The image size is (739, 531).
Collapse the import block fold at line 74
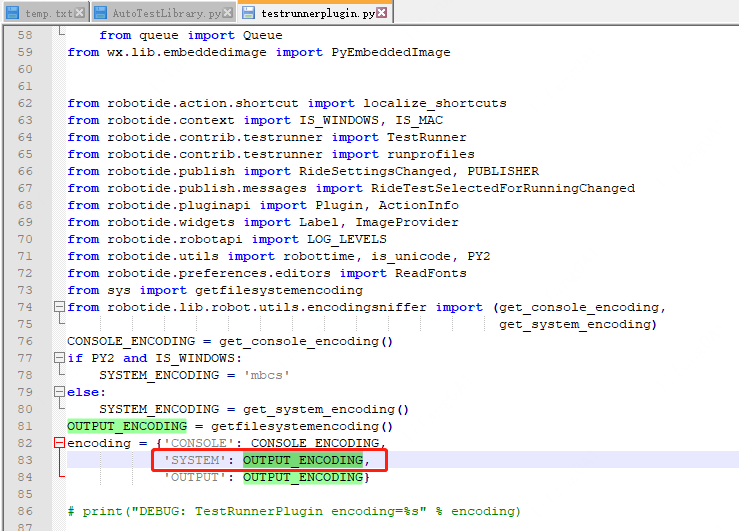(x=59, y=307)
